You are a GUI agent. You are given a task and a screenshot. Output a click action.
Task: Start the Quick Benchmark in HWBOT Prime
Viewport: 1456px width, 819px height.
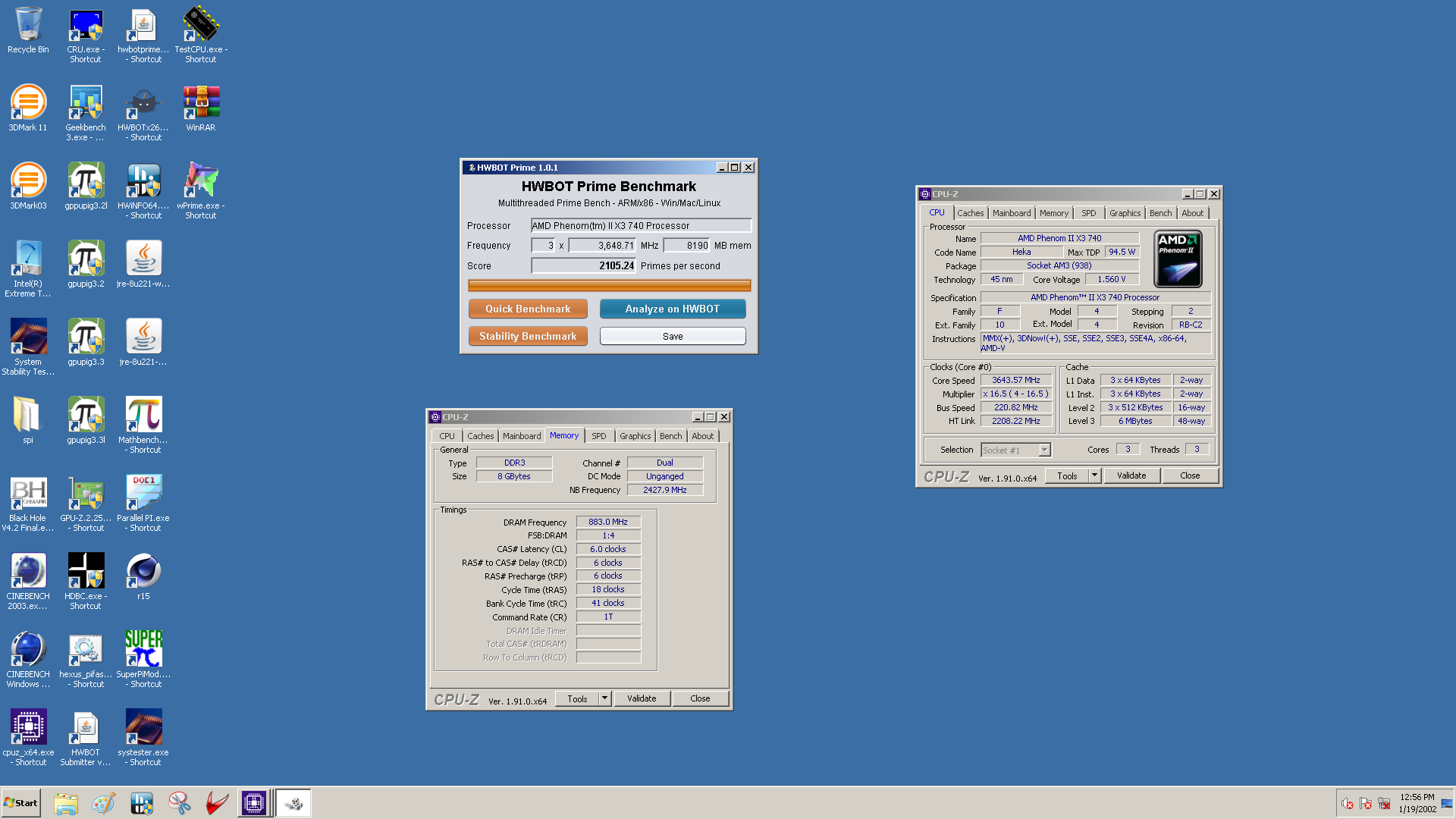click(528, 309)
